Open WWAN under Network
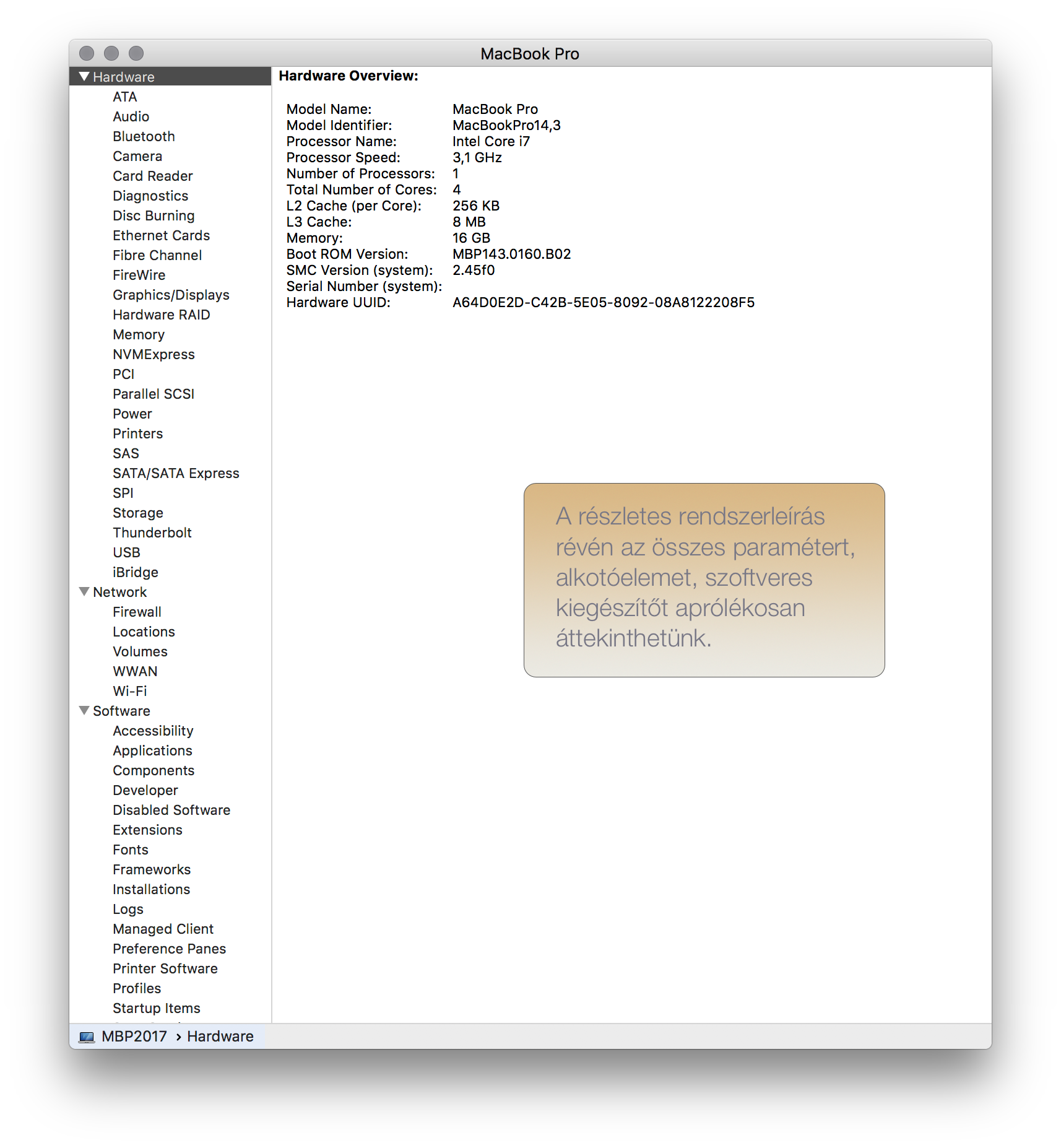 135,671
